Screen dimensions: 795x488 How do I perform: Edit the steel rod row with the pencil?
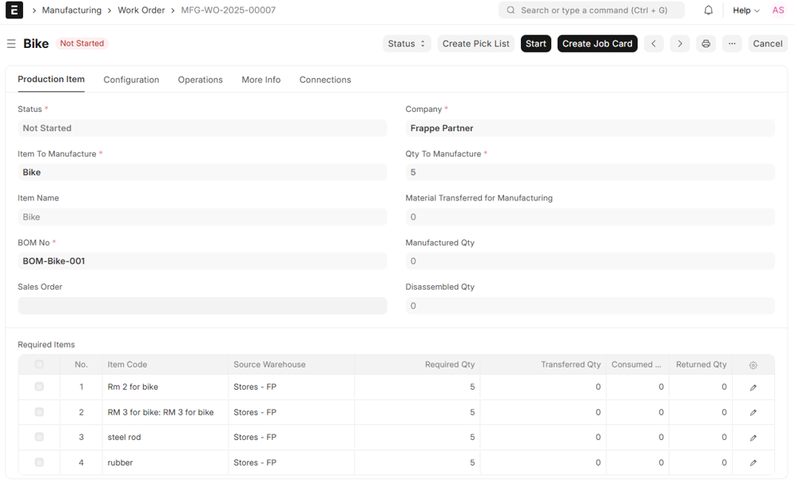pos(753,438)
